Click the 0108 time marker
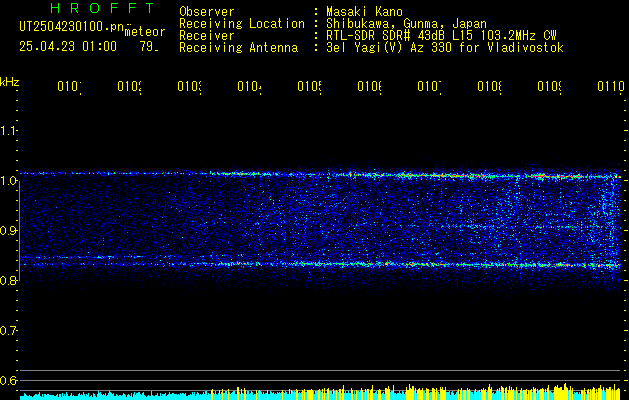The image size is (629, 400). [x=489, y=86]
